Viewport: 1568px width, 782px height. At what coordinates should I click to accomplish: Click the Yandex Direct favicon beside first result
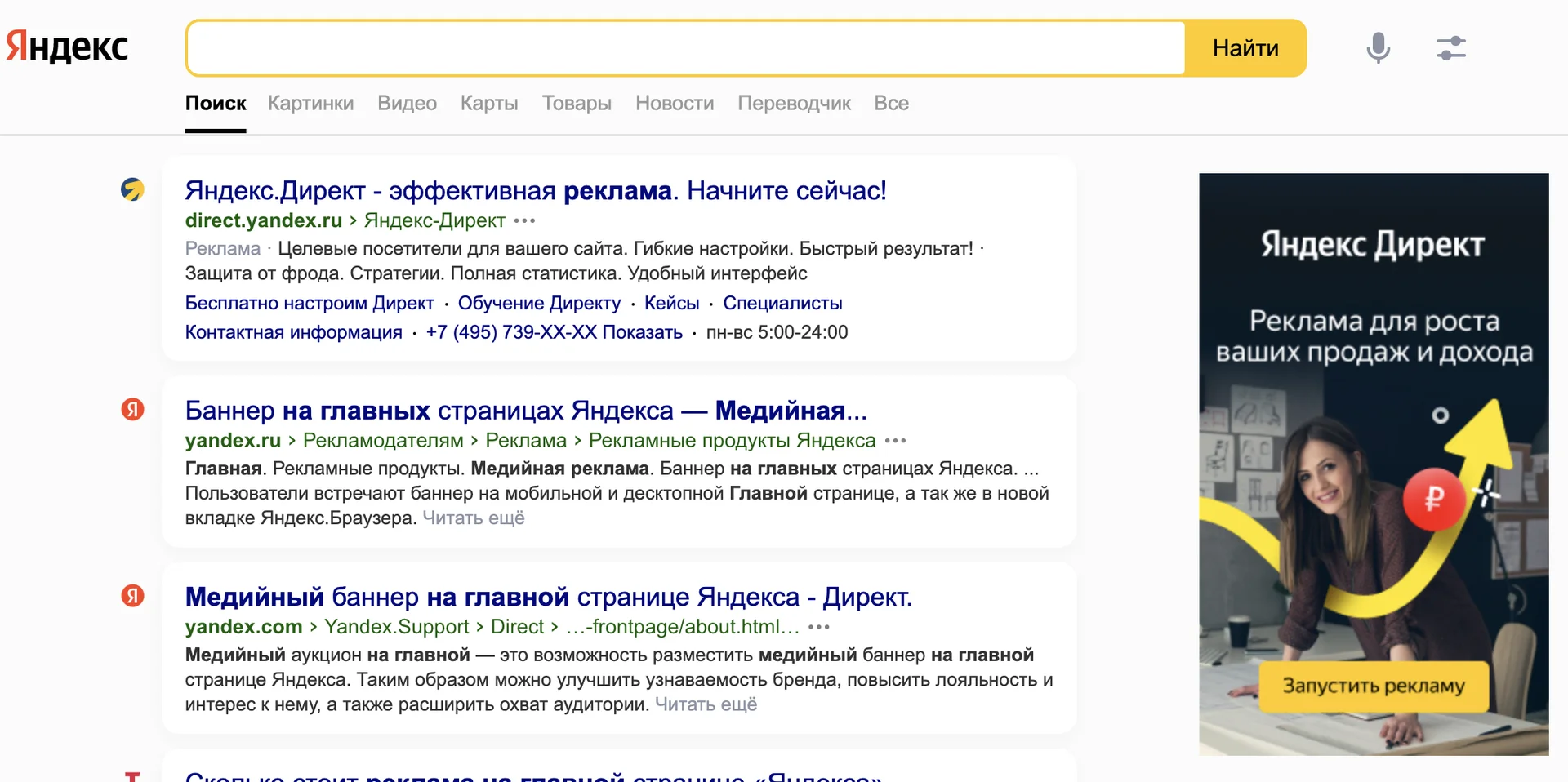[132, 189]
